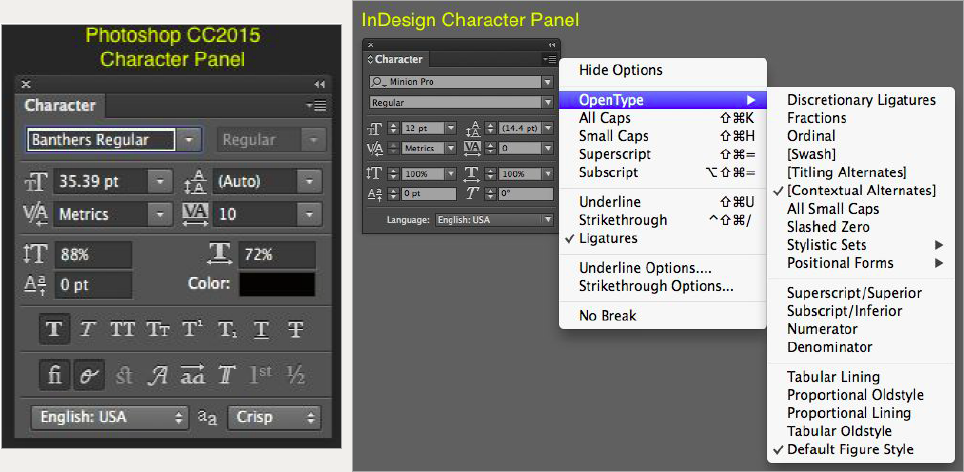Toggle checked [Contextual Alternates] submenu item
Viewport: 964px width, 472px height.
coord(861,191)
